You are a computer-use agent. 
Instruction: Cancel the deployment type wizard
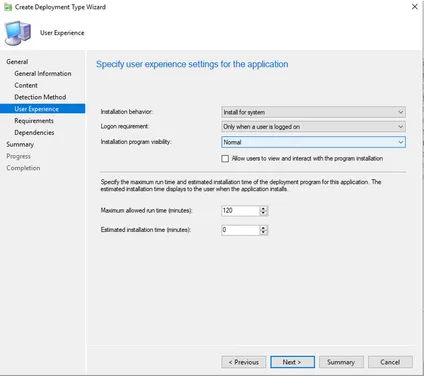coord(390,362)
